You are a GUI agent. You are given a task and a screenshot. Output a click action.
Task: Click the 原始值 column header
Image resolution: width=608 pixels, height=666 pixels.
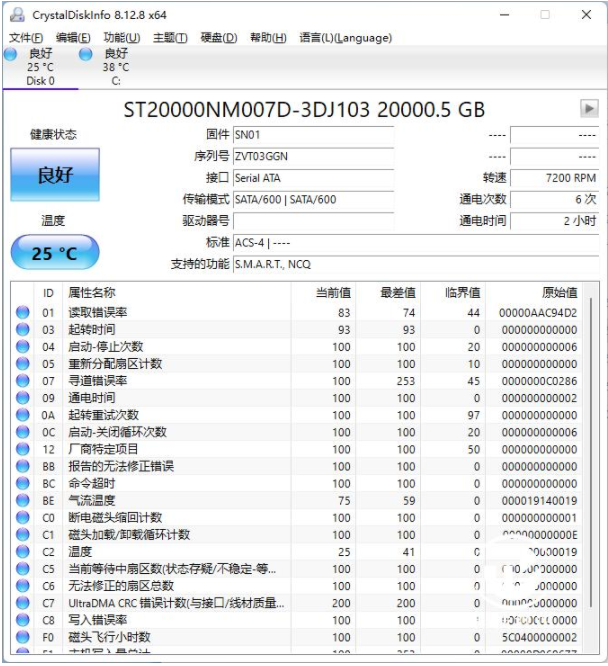[x=559, y=293]
